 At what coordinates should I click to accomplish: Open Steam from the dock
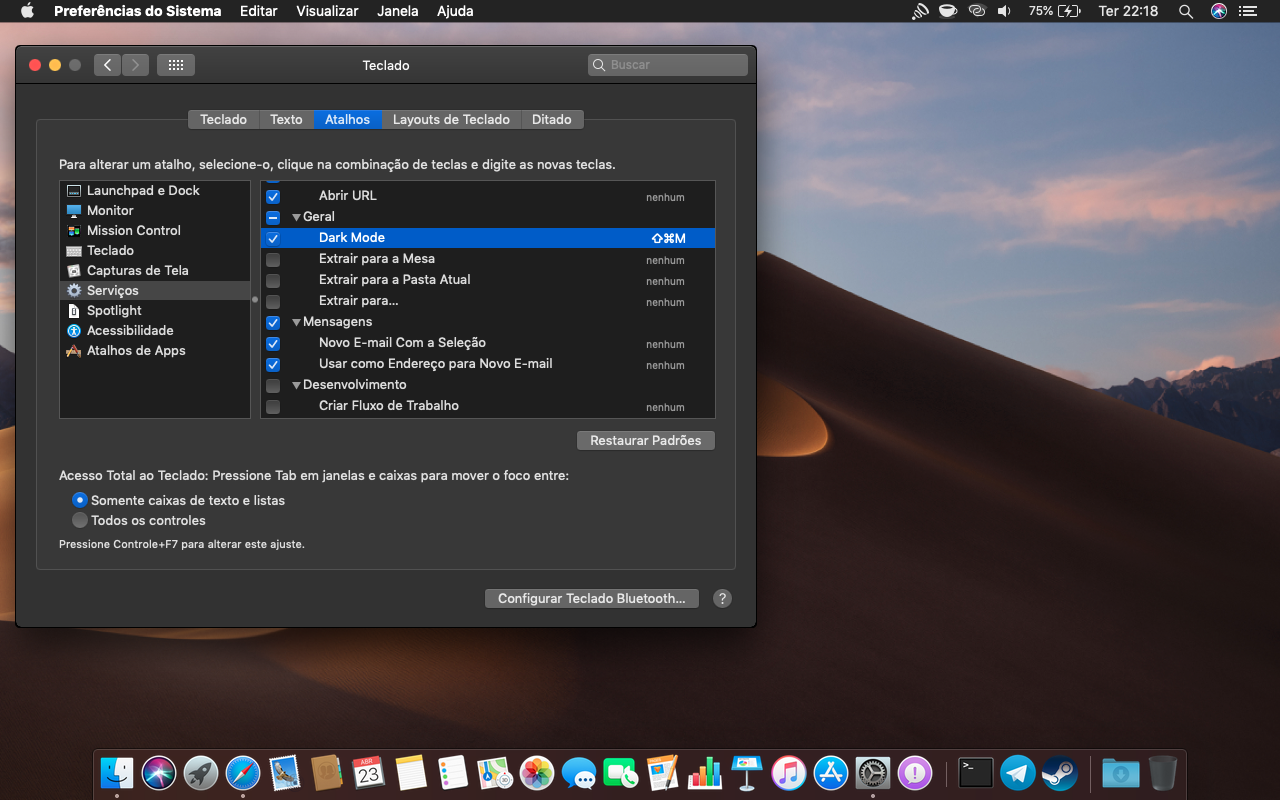[x=1060, y=772]
